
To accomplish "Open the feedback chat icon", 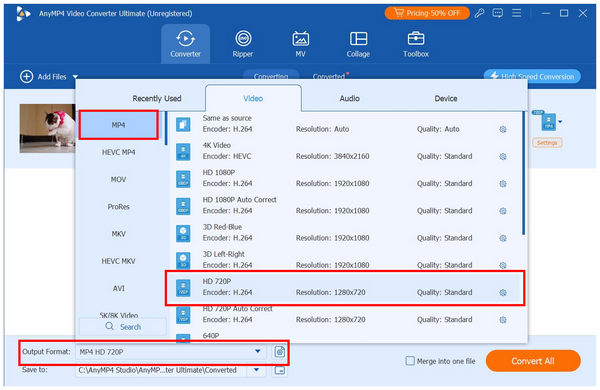I will point(497,13).
